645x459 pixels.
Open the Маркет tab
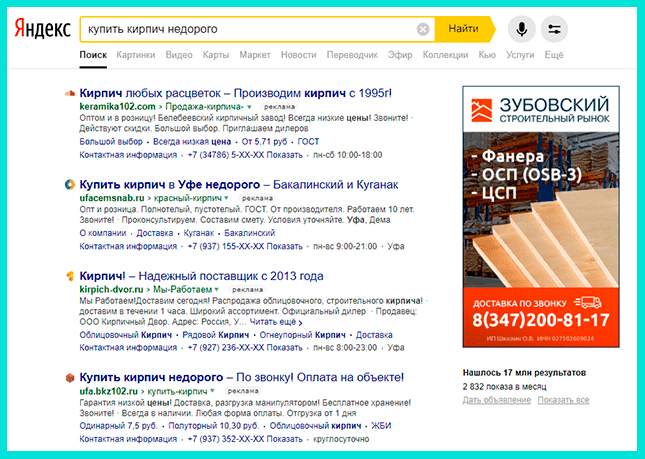tap(255, 55)
